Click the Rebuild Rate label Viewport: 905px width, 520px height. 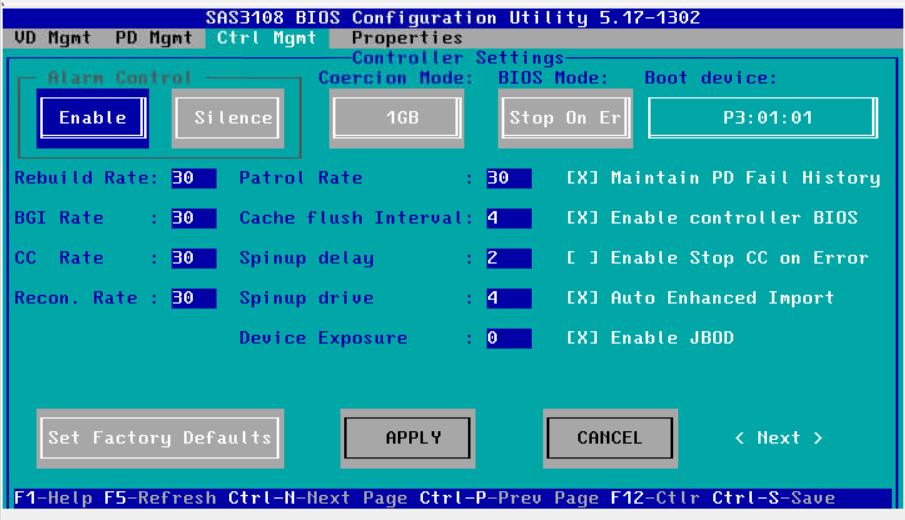click(x=86, y=178)
